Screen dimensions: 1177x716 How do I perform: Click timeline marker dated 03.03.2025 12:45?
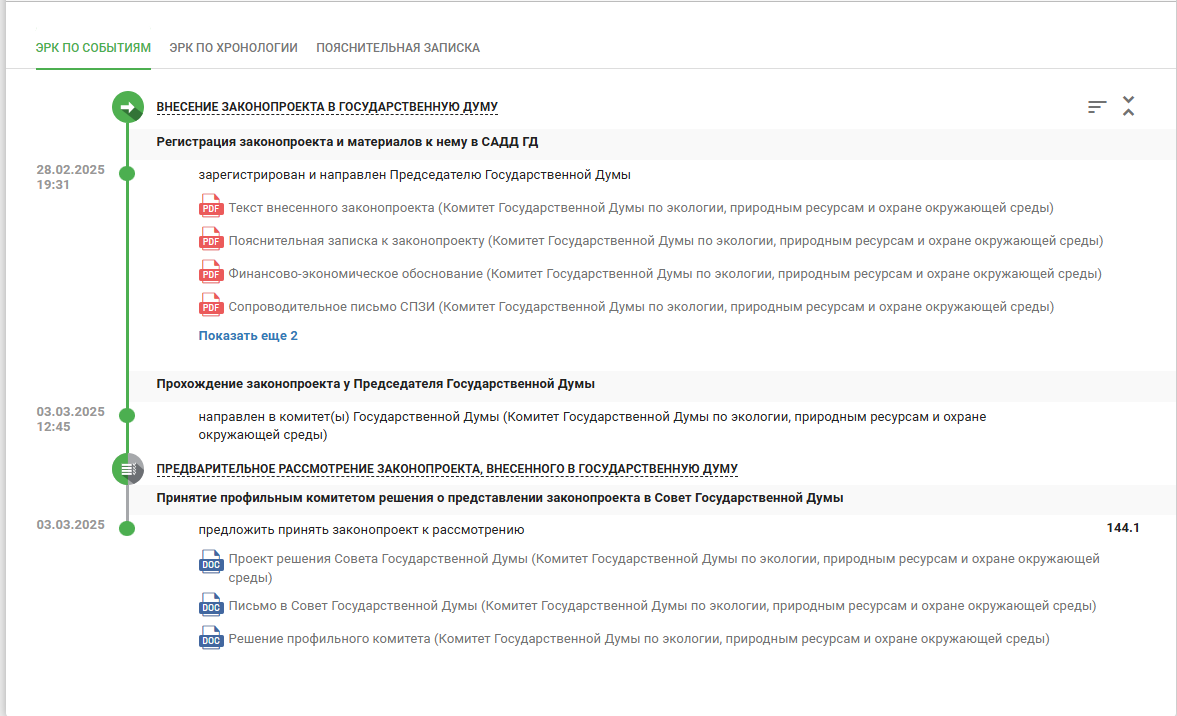[128, 415]
